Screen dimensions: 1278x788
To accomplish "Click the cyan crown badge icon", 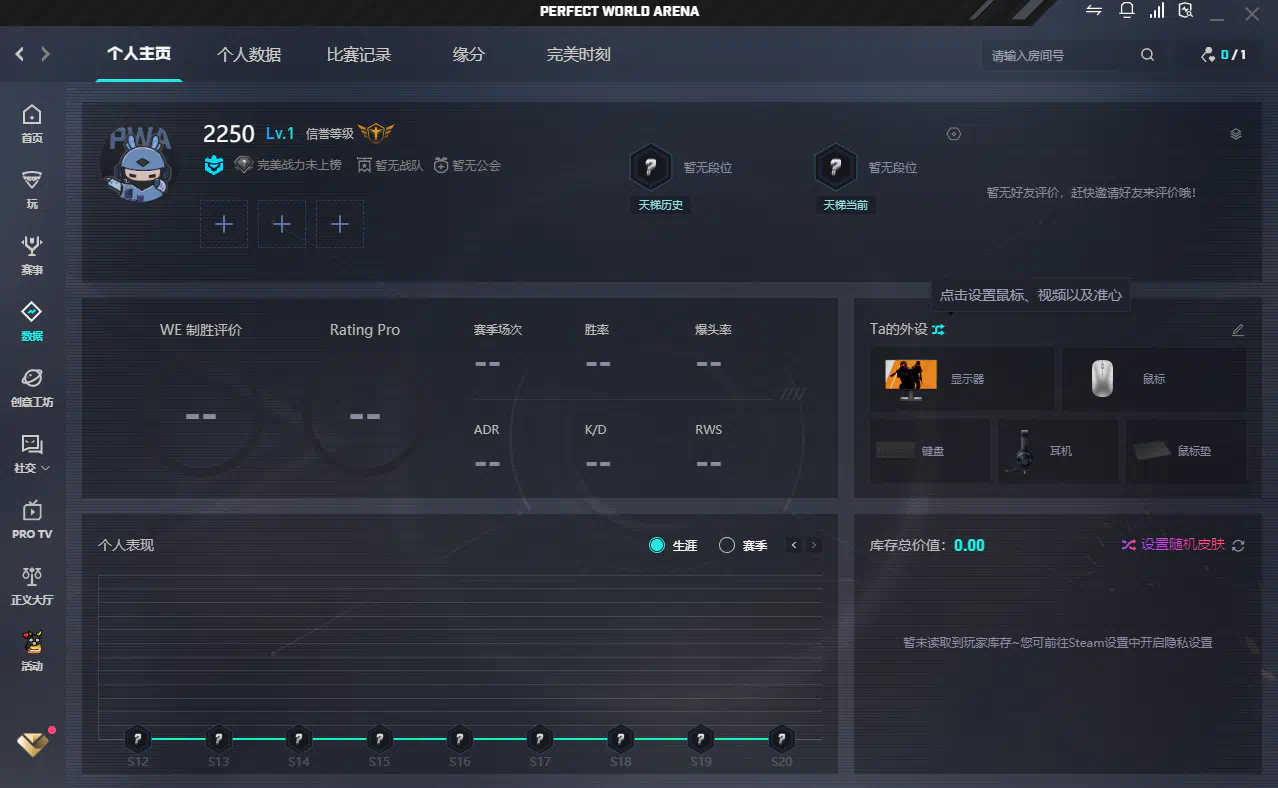I will tap(214, 165).
